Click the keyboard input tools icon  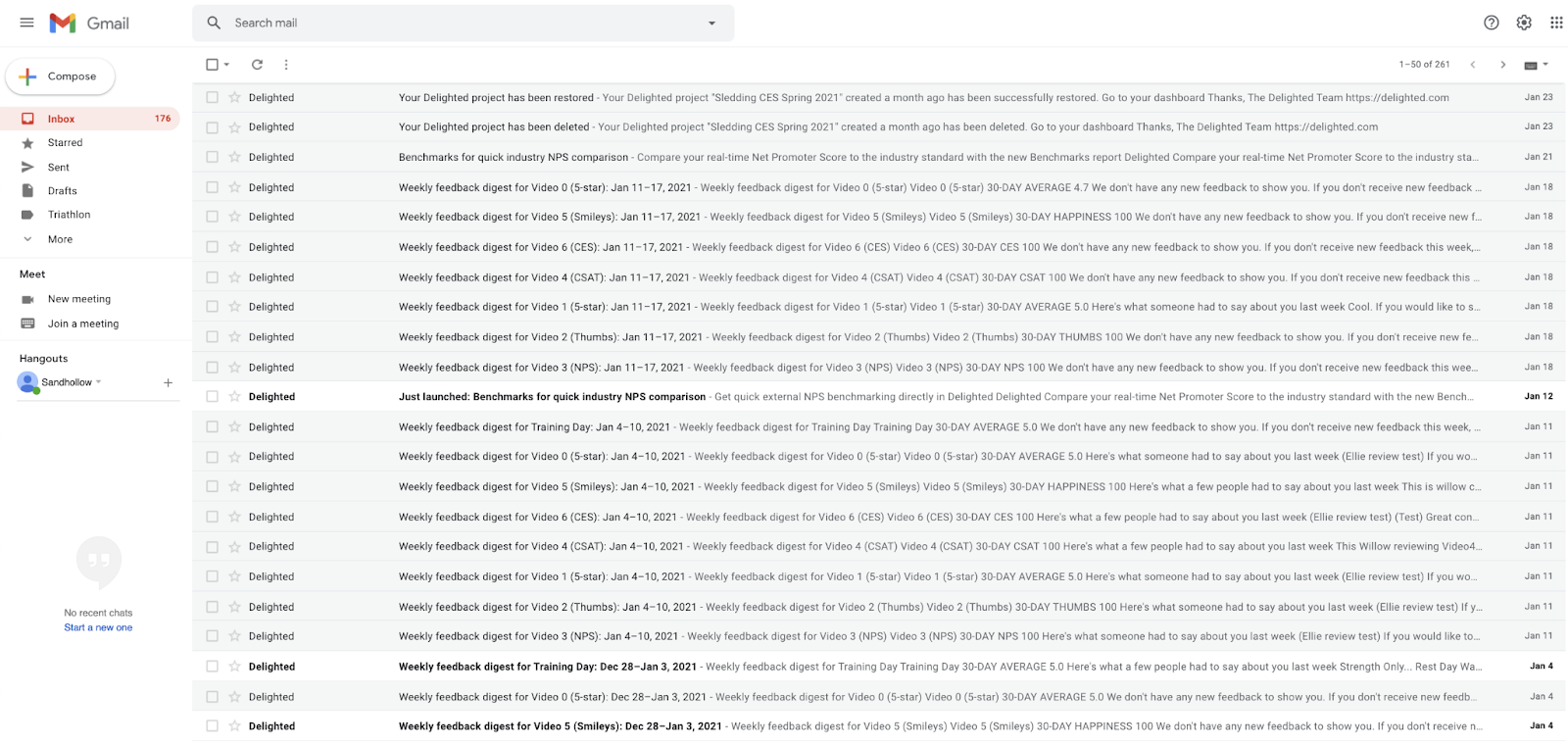[x=1530, y=65]
